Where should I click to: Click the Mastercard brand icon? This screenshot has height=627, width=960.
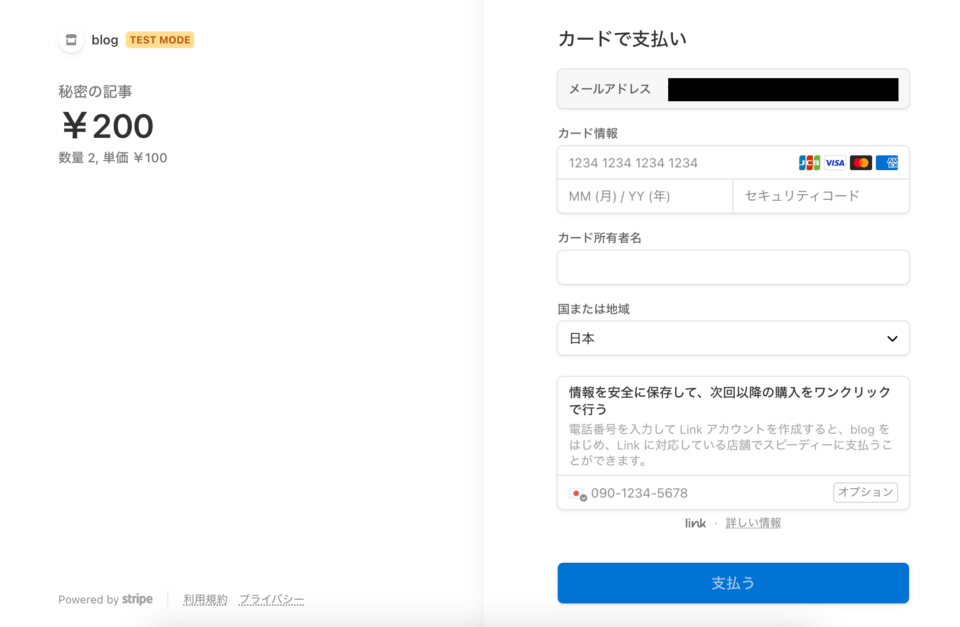click(x=861, y=163)
